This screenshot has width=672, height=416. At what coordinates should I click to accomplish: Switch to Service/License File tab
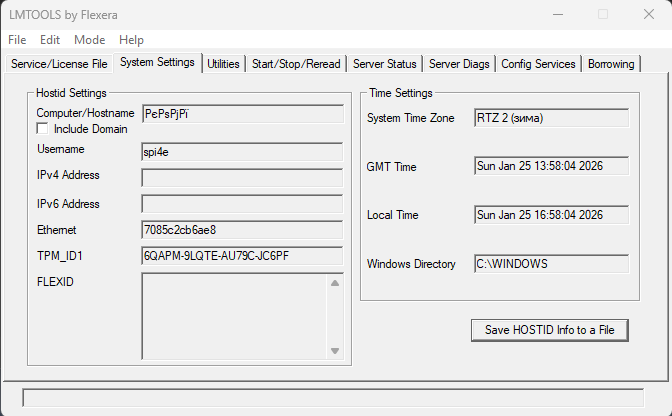coord(59,64)
